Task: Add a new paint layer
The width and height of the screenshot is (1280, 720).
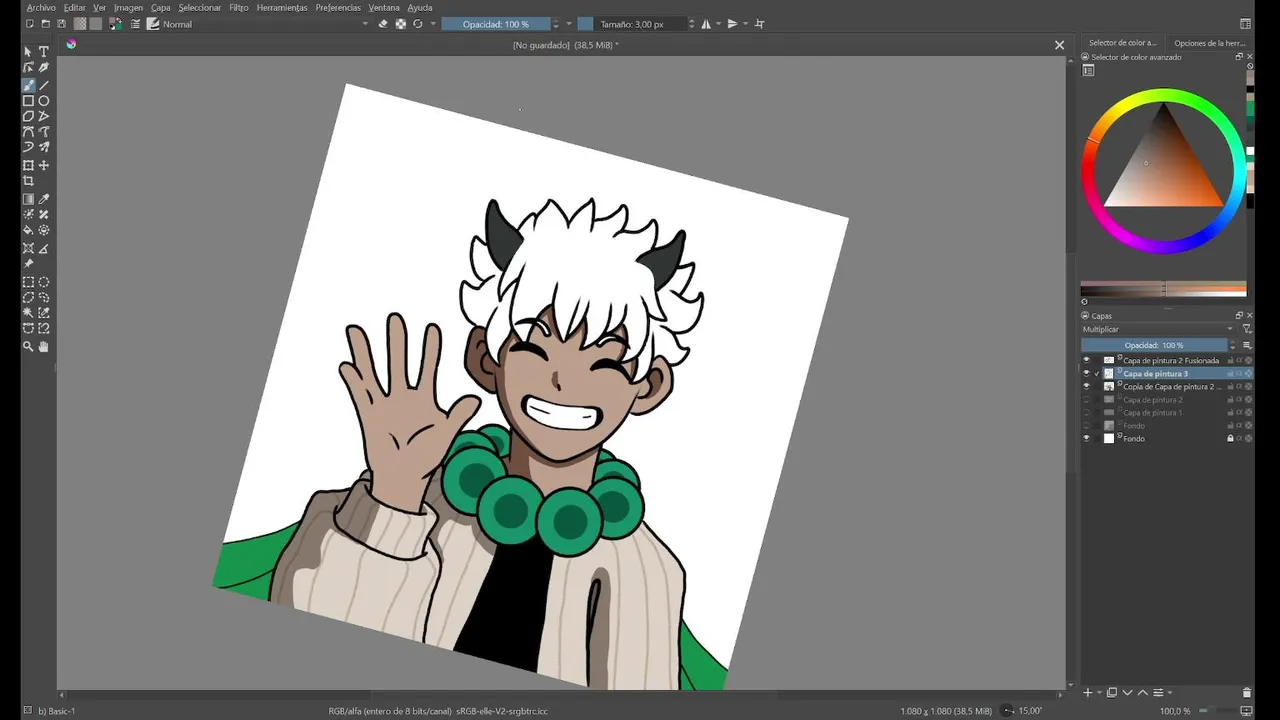Action: tap(1088, 692)
